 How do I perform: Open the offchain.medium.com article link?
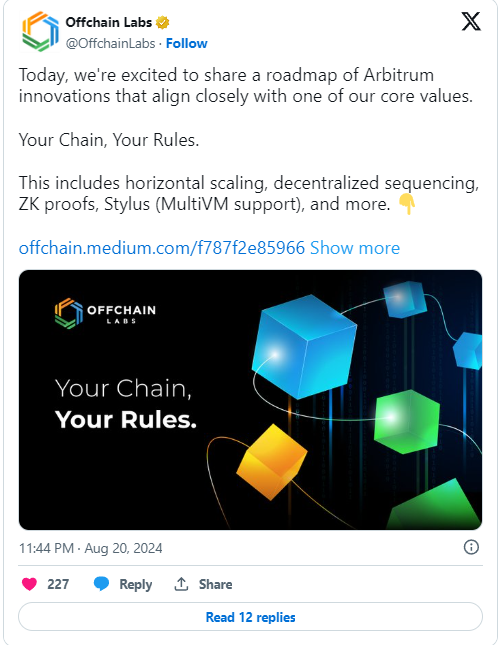click(162, 248)
